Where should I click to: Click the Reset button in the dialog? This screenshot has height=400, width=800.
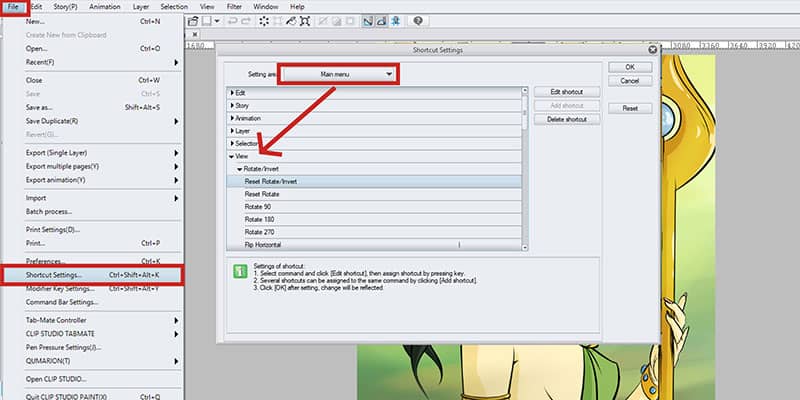click(x=630, y=109)
